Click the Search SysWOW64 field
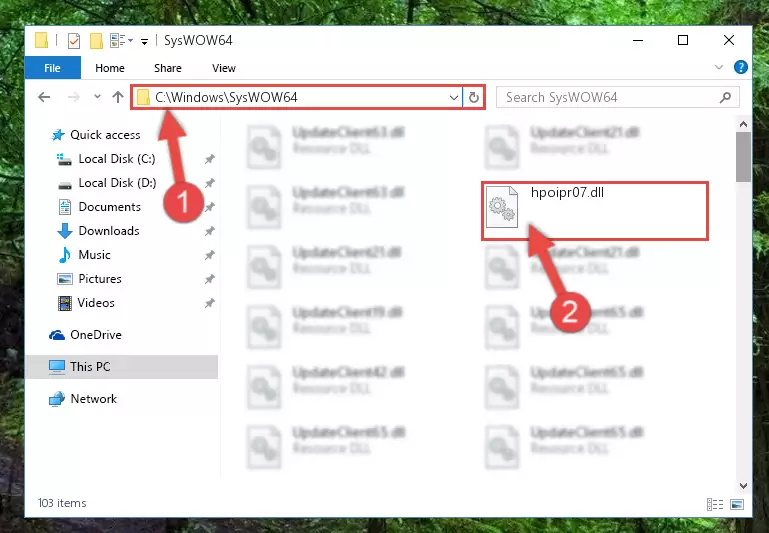The height and width of the screenshot is (533, 769). 617,97
